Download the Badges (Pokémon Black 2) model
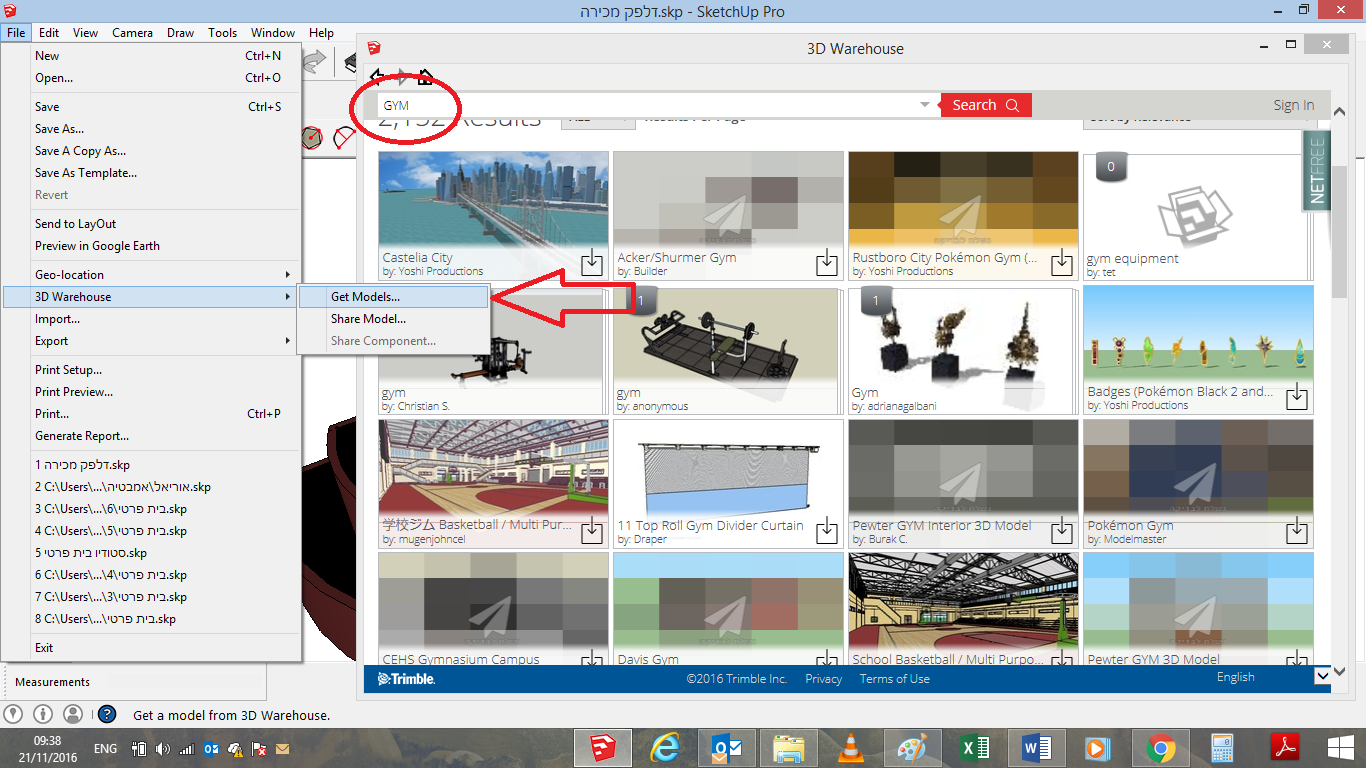Image resolution: width=1366 pixels, height=768 pixels. (1297, 397)
